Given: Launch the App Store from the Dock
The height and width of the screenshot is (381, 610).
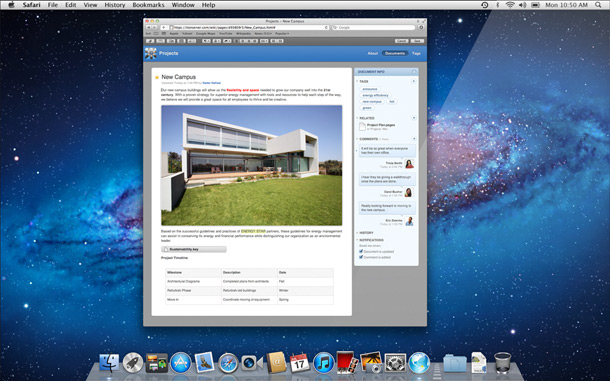Looking at the screenshot, I should 181,363.
